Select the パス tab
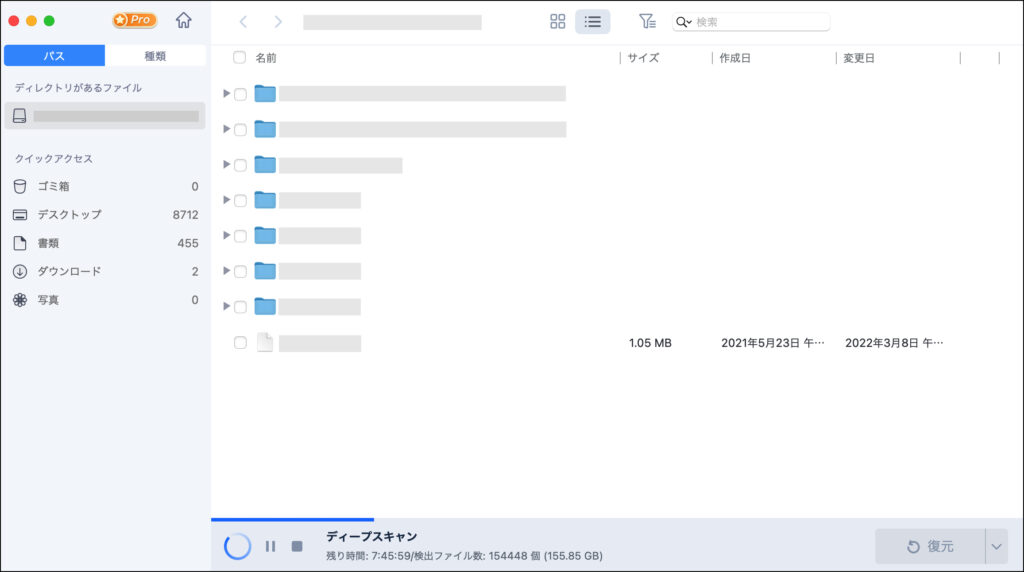Viewport: 1024px width, 572px height. click(x=54, y=56)
